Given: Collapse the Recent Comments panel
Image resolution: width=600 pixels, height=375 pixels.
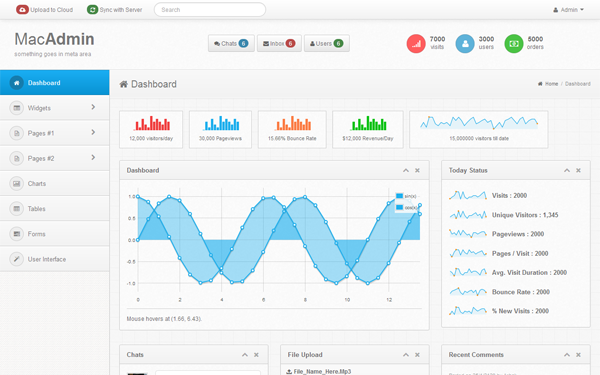Looking at the screenshot, I should (x=567, y=355).
